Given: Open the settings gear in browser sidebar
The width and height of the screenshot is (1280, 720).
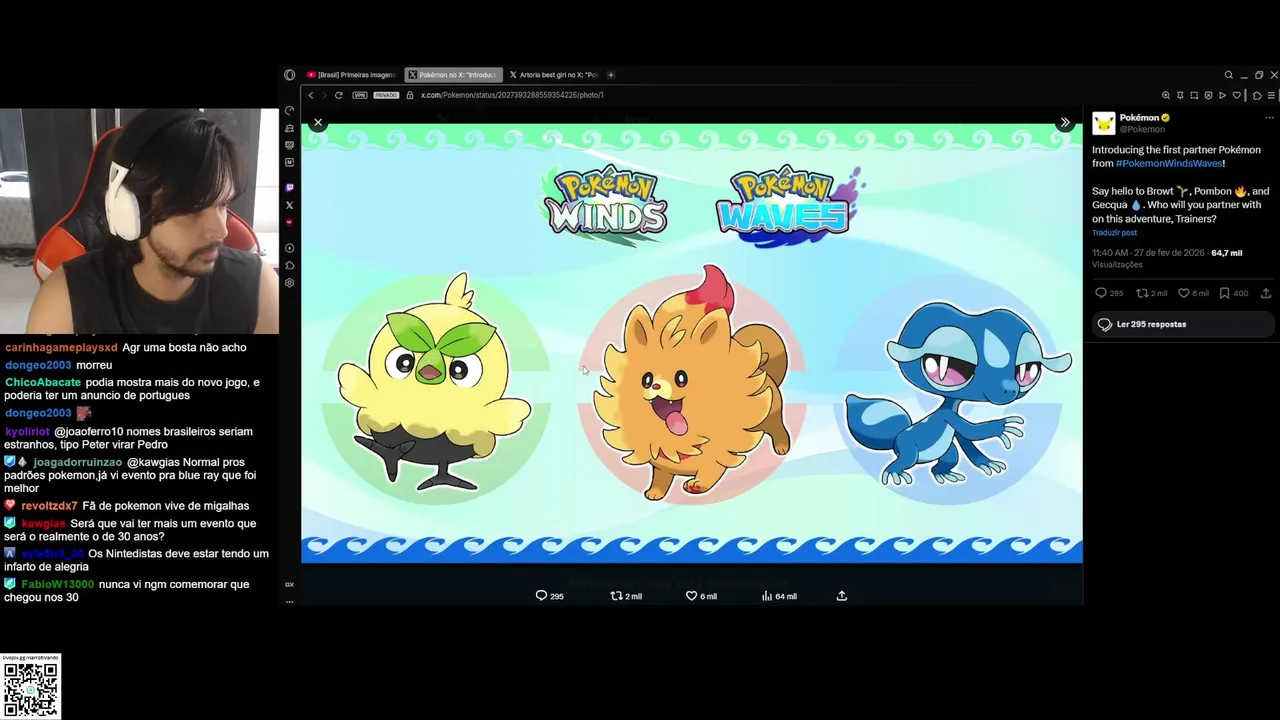Looking at the screenshot, I should (289, 283).
